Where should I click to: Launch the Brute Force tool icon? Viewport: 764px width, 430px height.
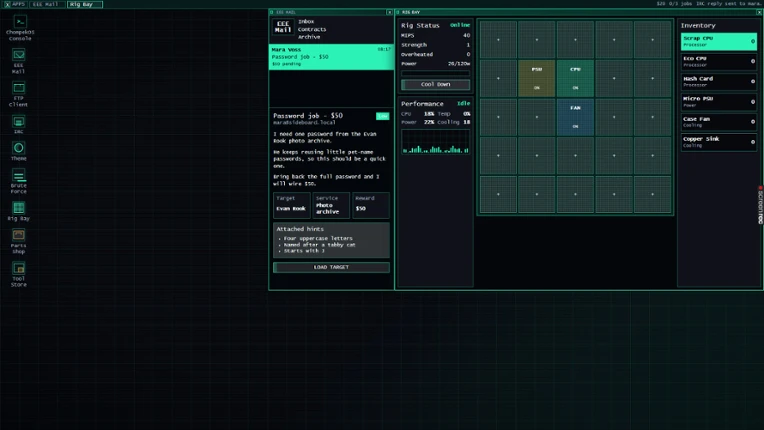point(19,181)
